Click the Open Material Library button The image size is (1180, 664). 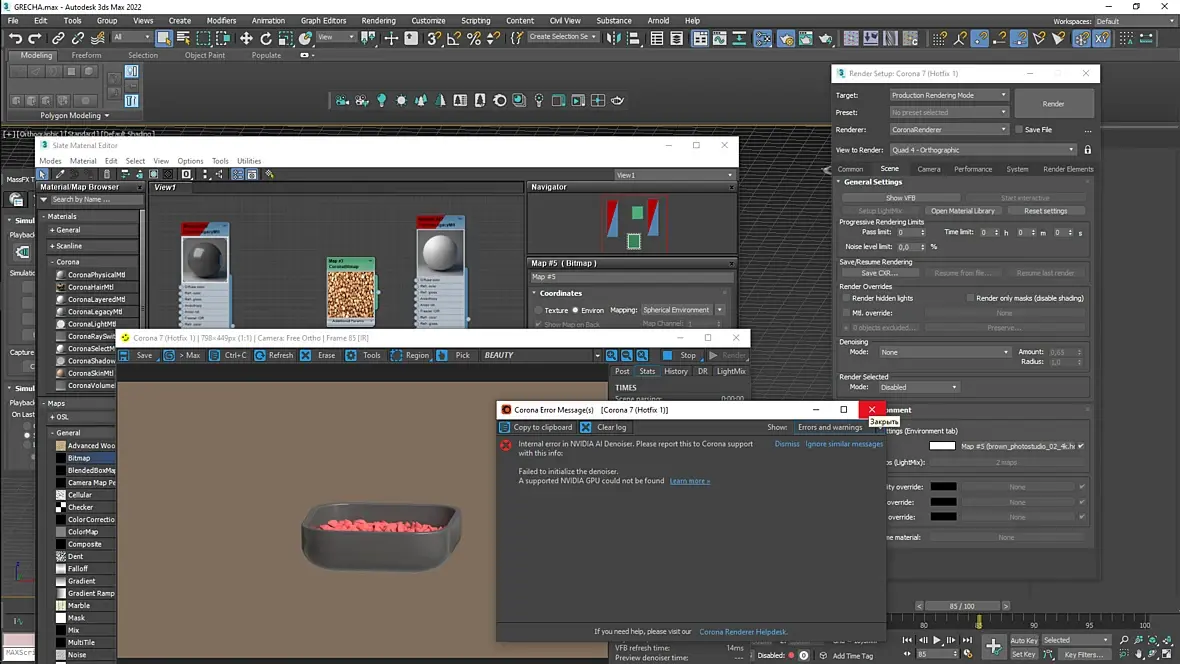coord(963,211)
